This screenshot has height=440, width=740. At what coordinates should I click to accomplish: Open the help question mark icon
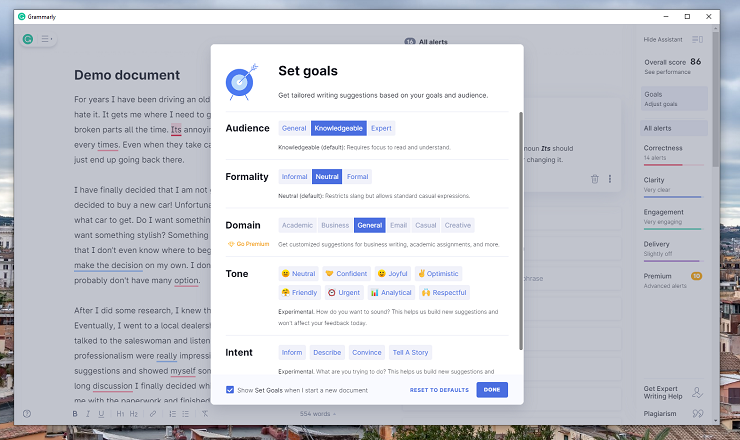[x=27, y=414]
